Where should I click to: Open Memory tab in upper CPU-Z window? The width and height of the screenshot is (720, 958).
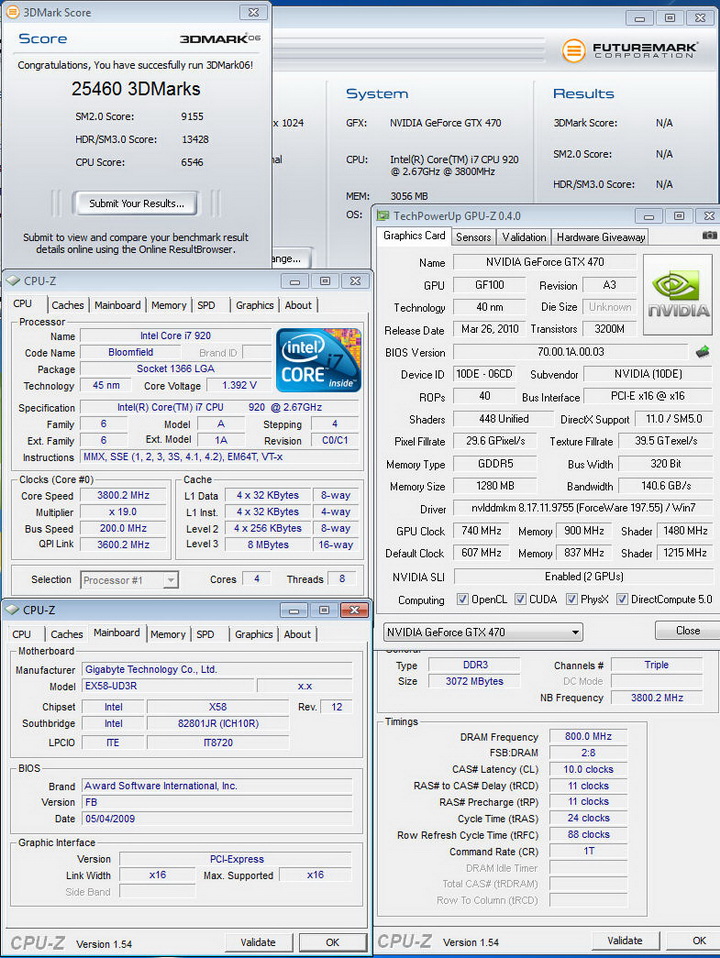click(x=169, y=305)
